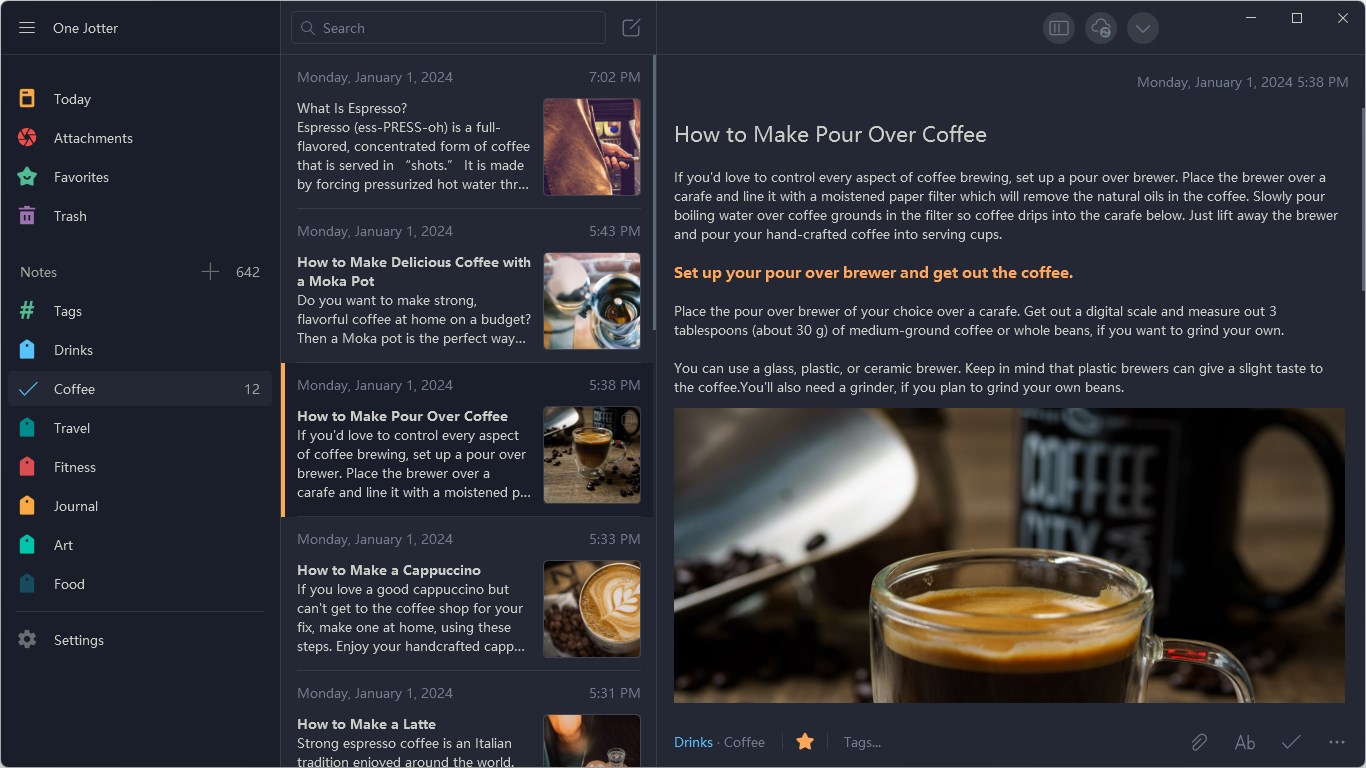Open the more options ellipsis menu
1366x768 pixels.
tap(1337, 742)
